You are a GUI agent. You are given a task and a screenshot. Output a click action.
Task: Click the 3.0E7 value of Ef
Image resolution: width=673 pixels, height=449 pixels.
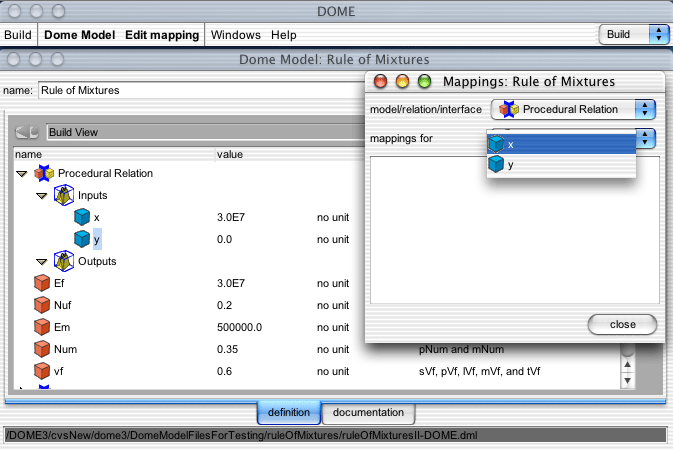231,283
